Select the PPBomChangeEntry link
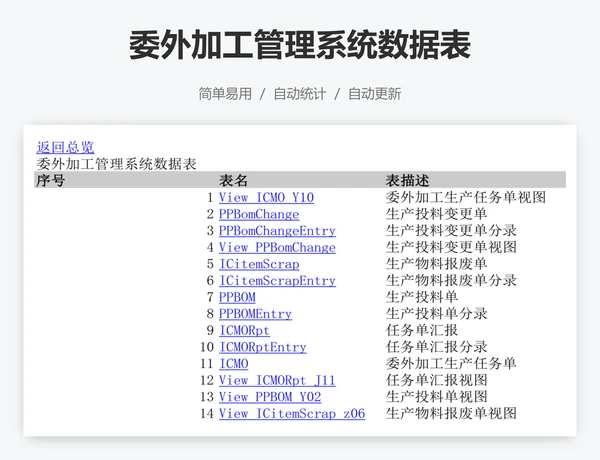The image size is (600, 460). [x=277, y=231]
